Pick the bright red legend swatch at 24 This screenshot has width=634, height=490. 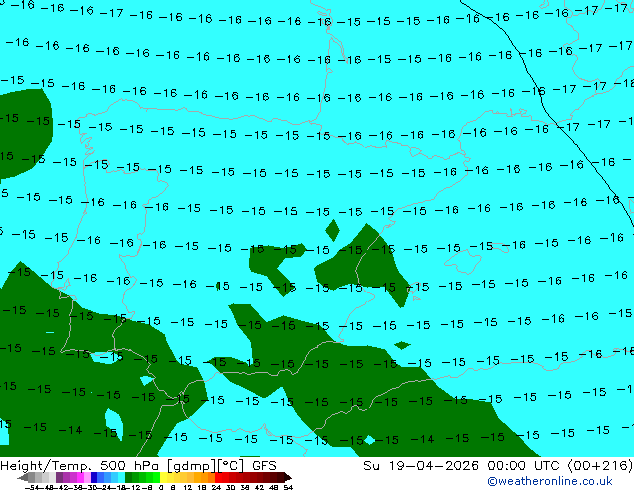218,477
